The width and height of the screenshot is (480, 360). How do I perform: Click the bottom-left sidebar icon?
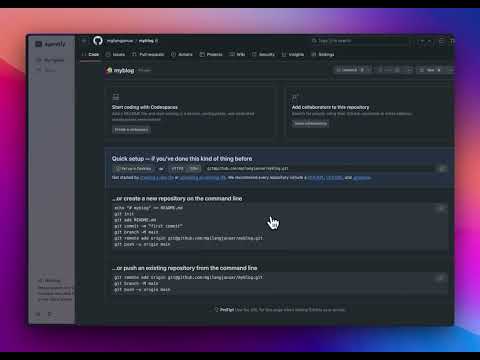(x=38, y=314)
